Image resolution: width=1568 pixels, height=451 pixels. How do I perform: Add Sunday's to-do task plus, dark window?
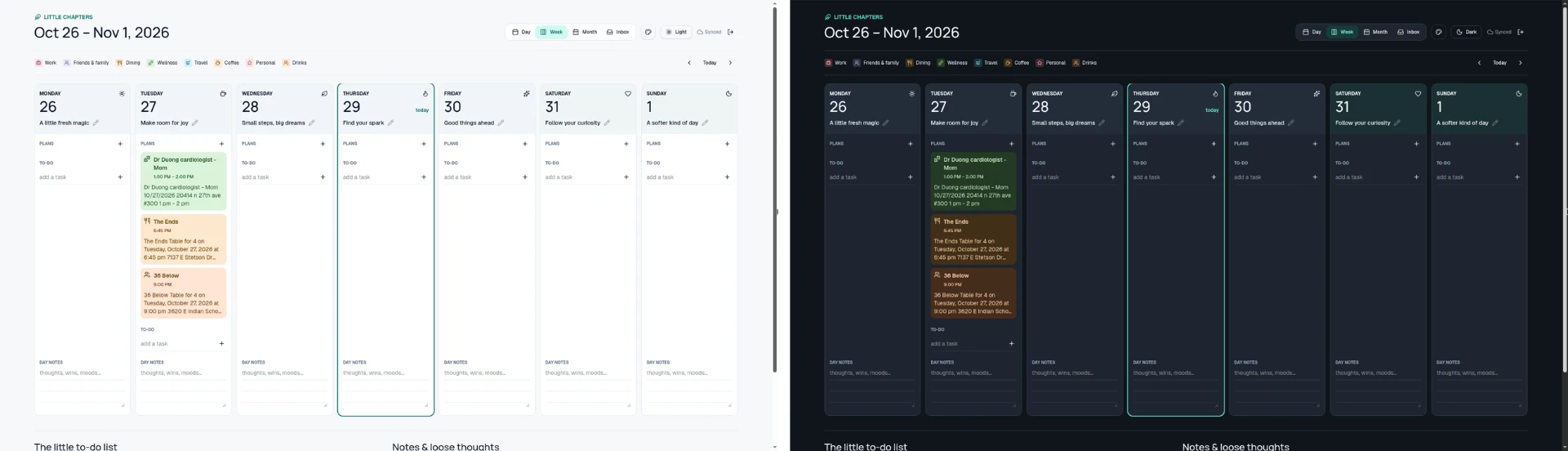(1517, 176)
